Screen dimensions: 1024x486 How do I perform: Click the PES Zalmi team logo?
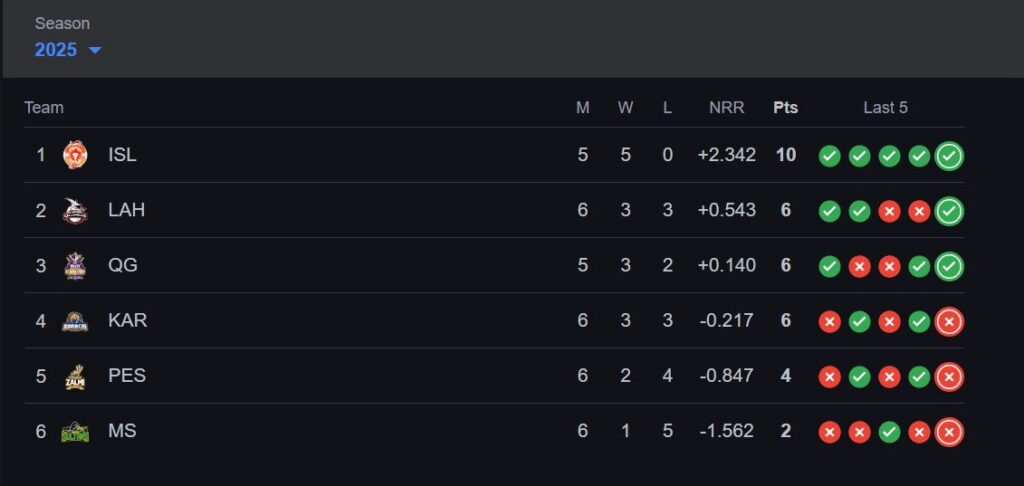coord(75,376)
